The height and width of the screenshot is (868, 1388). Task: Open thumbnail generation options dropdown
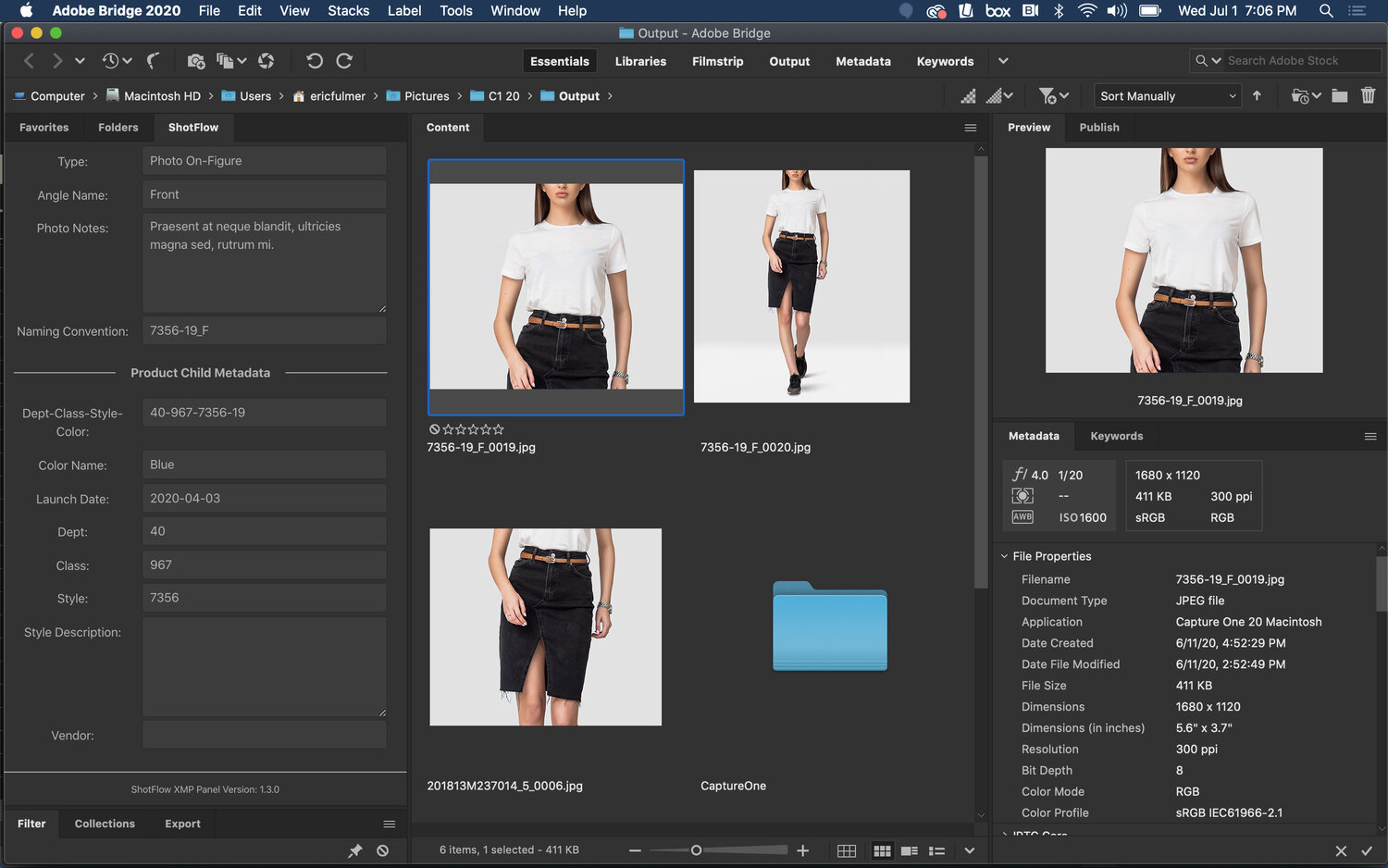(x=999, y=95)
